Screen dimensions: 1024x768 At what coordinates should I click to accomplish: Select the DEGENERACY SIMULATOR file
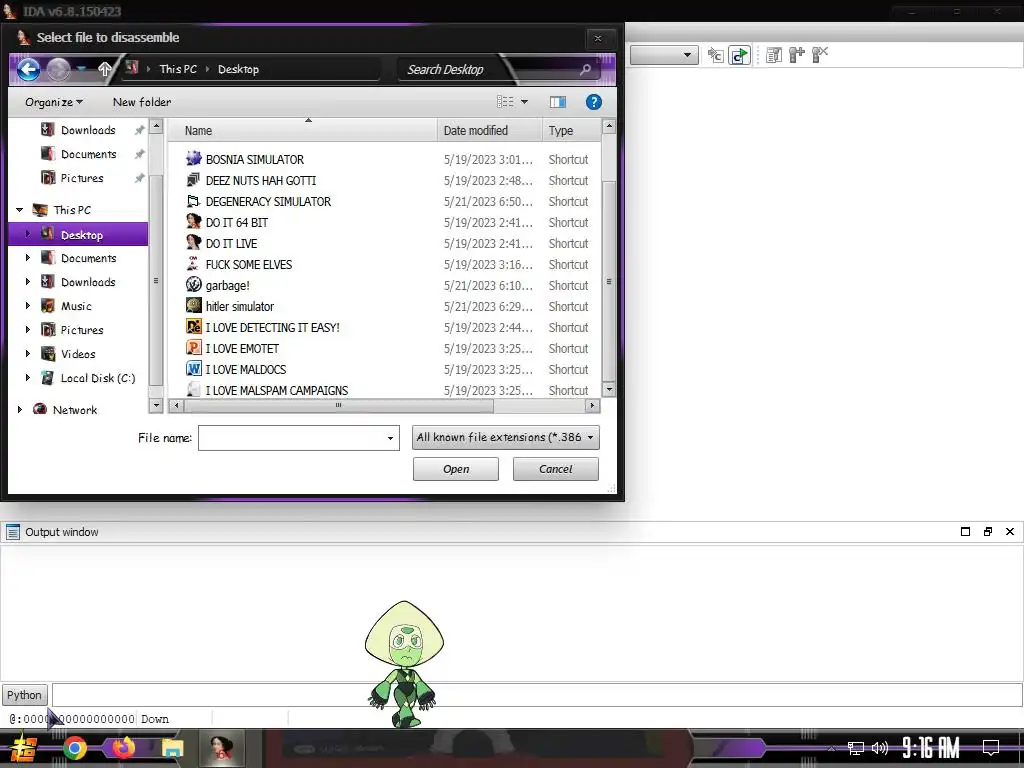(x=268, y=202)
